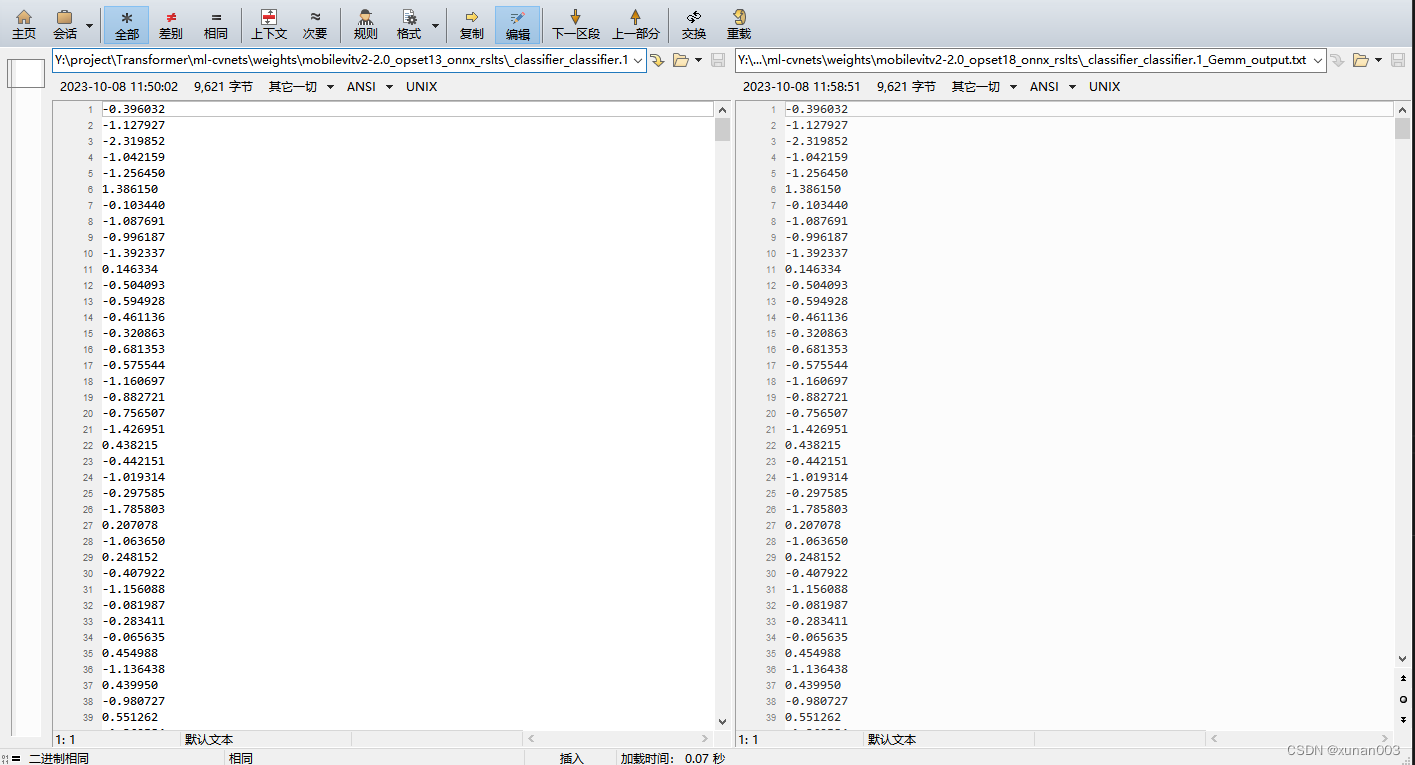Browse for a right file using folder icon
Screen dimensions: 1415x765
(1361, 61)
